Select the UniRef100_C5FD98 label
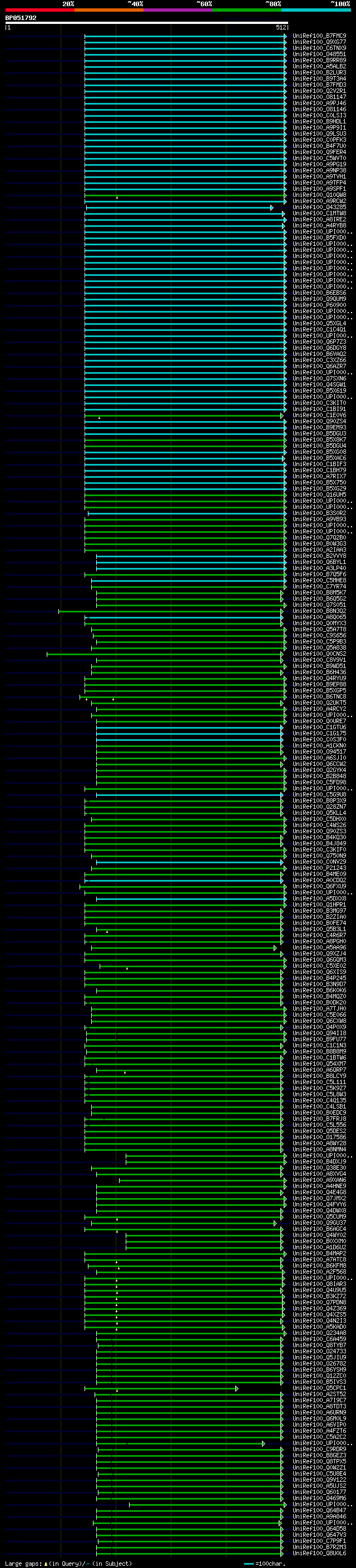The height and width of the screenshot is (1568, 356). click(319, 782)
